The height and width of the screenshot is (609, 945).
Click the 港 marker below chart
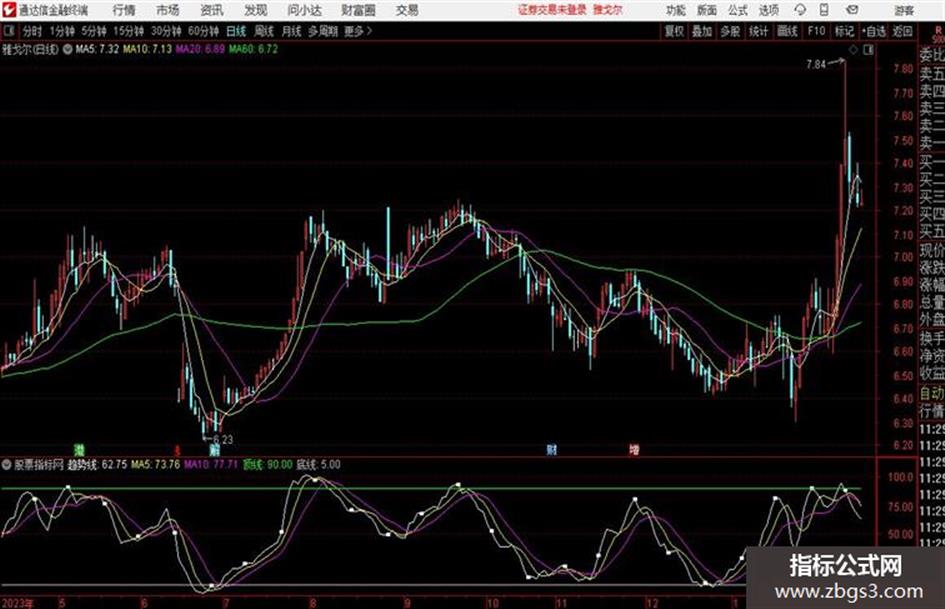tap(79, 449)
